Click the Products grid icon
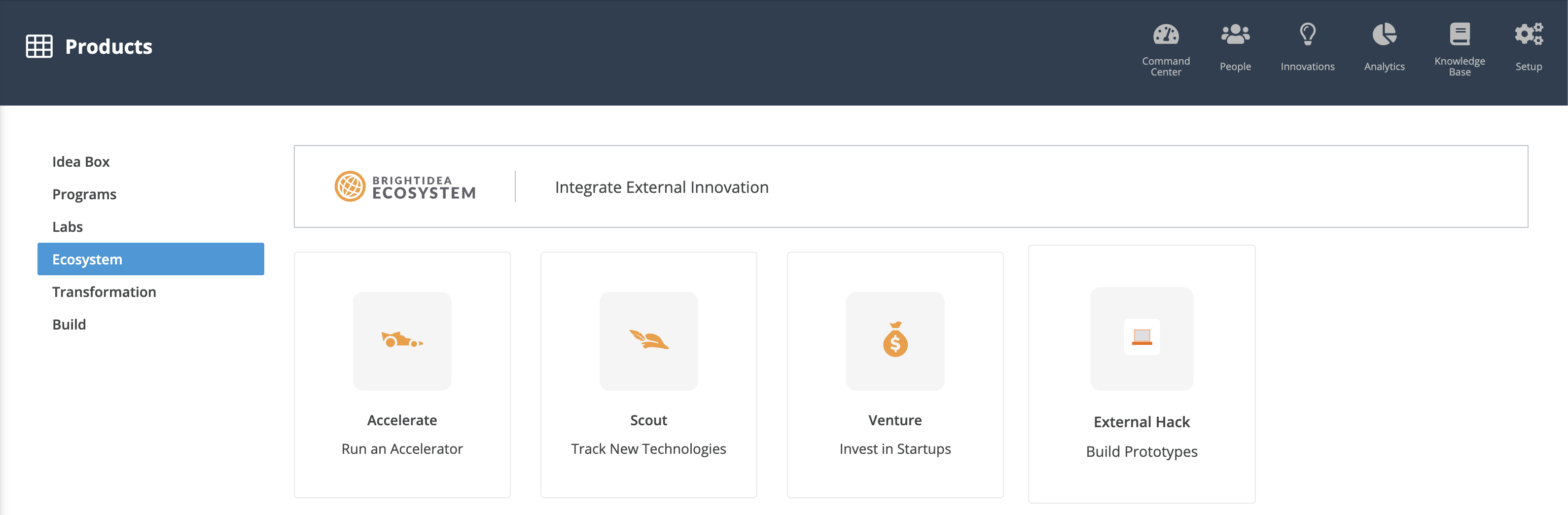The height and width of the screenshot is (515, 1568). [x=39, y=46]
